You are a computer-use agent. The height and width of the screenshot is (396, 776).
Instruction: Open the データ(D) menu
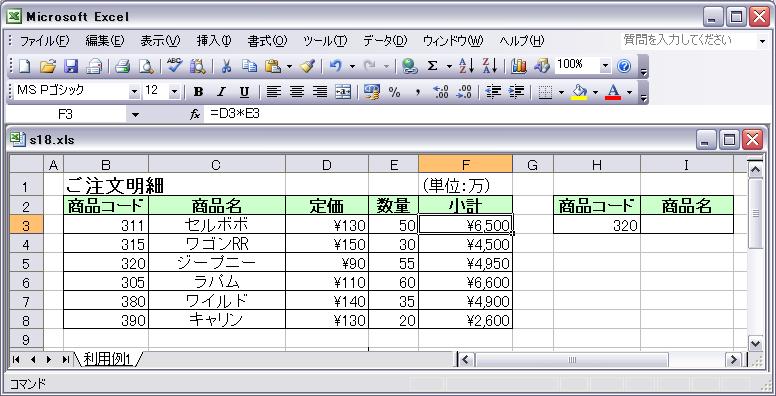(x=385, y=41)
